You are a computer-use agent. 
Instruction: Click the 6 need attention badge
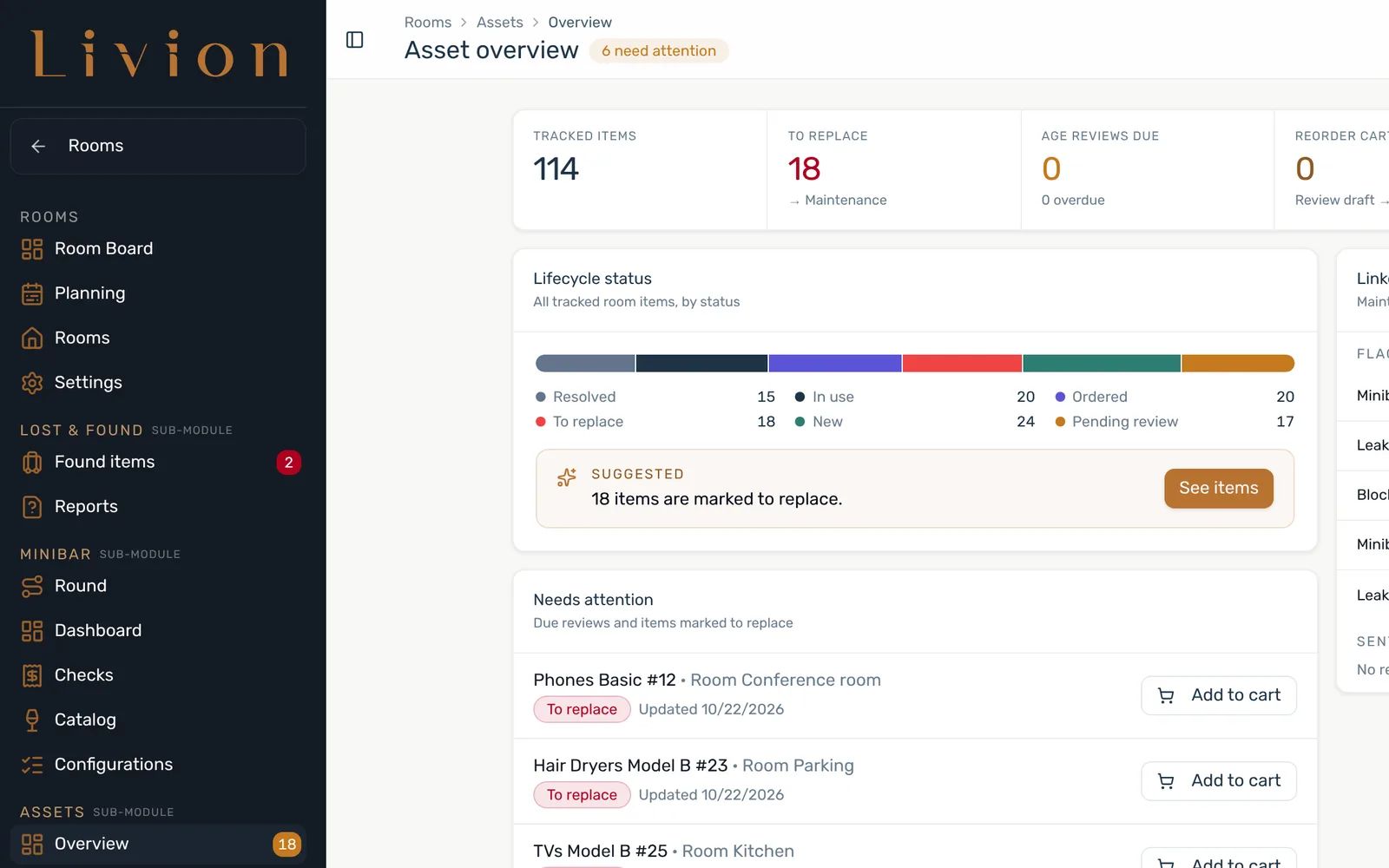coord(659,51)
